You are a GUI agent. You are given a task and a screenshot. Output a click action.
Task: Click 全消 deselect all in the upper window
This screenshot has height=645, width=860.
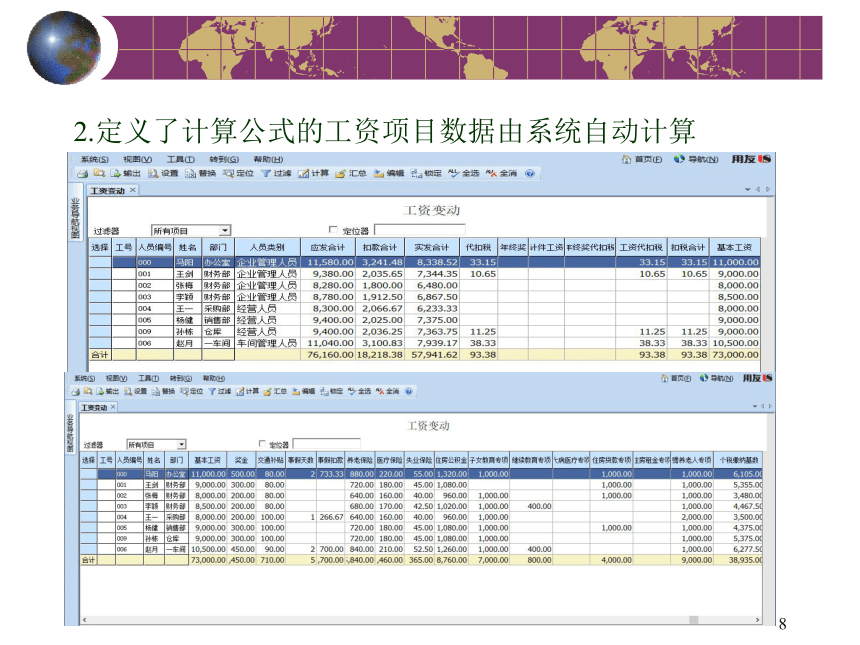pos(501,173)
